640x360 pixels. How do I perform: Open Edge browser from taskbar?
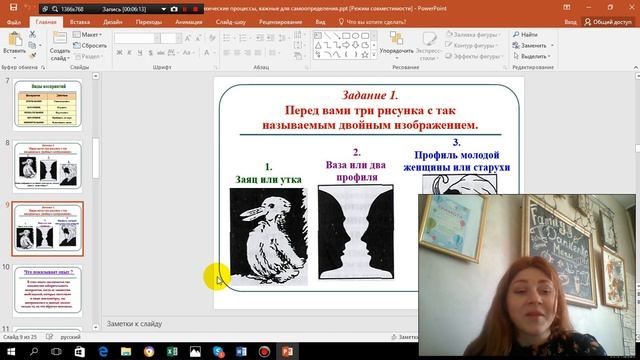coord(103,351)
